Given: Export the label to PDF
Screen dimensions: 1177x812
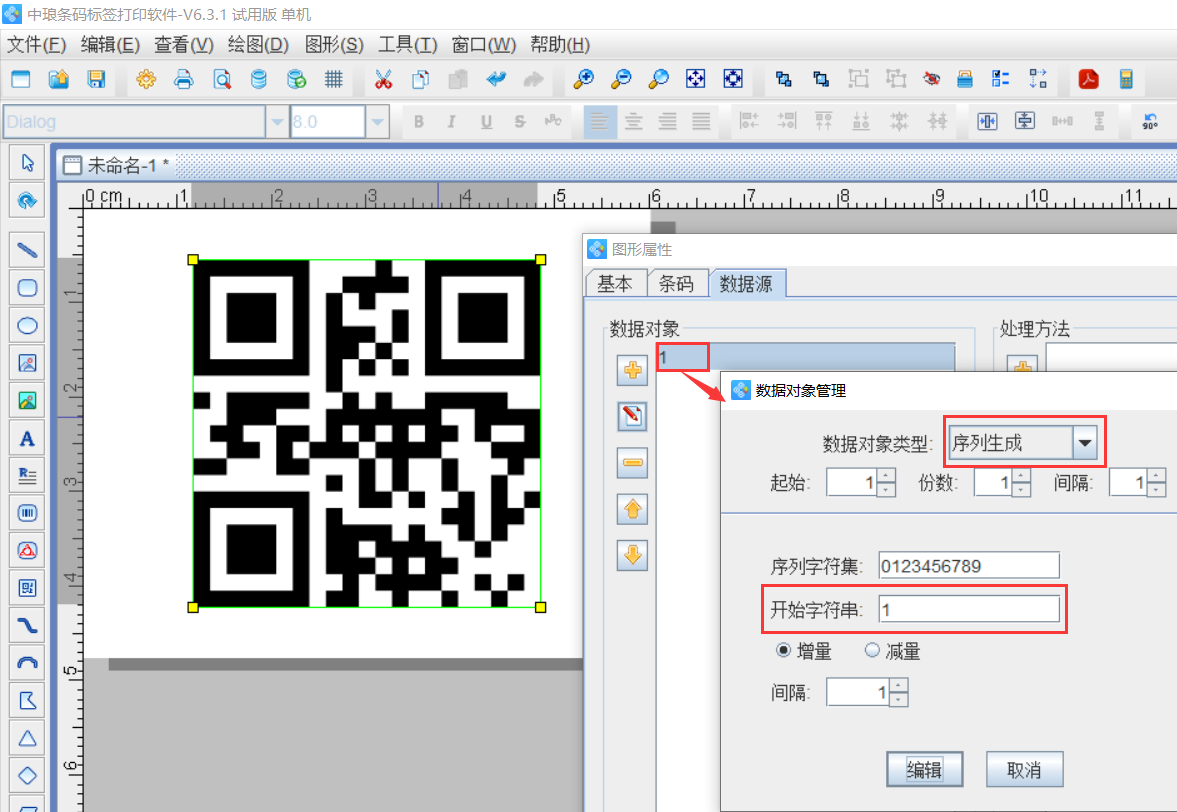Looking at the screenshot, I should coord(1089,79).
